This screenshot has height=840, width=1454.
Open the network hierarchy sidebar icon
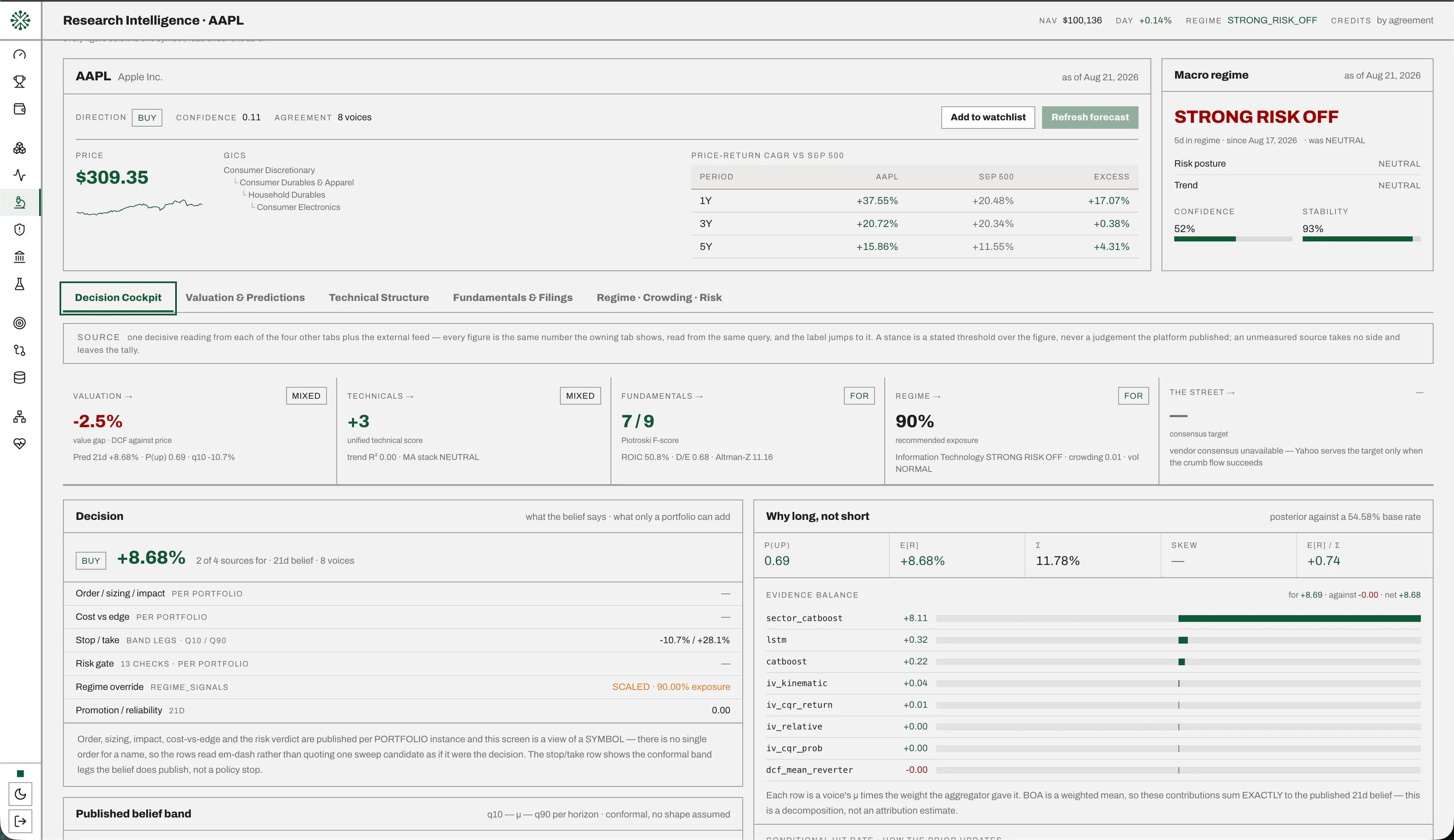pos(20,417)
